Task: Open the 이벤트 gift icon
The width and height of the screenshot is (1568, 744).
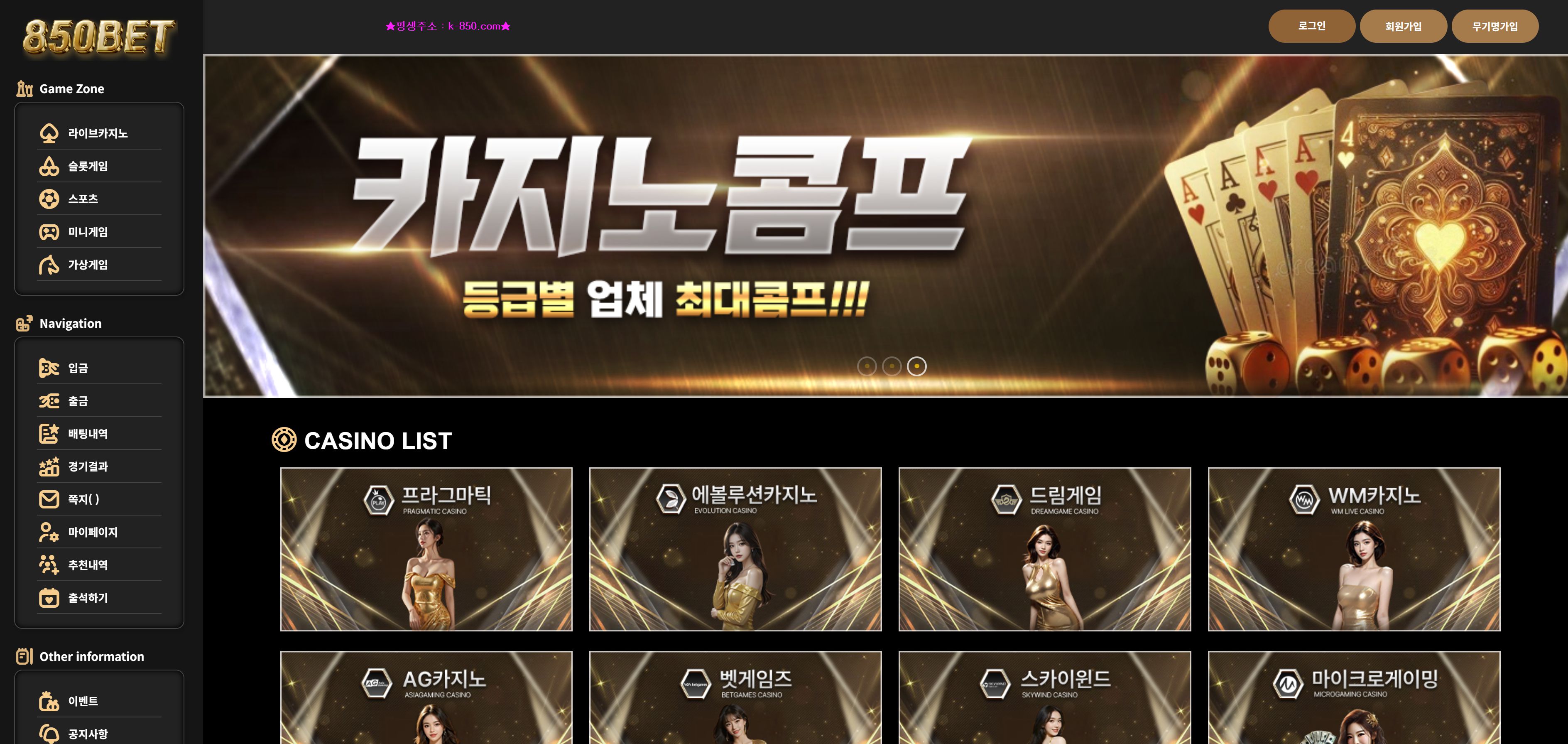Action: point(49,701)
